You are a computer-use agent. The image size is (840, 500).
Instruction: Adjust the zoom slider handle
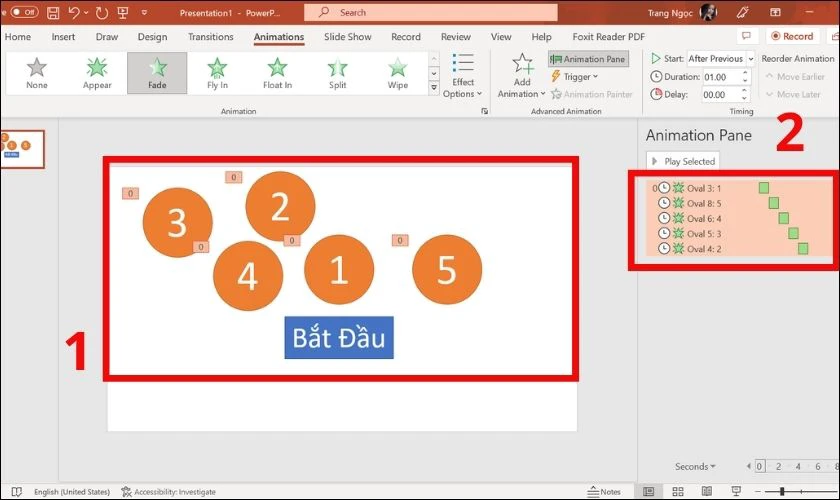[782, 491]
